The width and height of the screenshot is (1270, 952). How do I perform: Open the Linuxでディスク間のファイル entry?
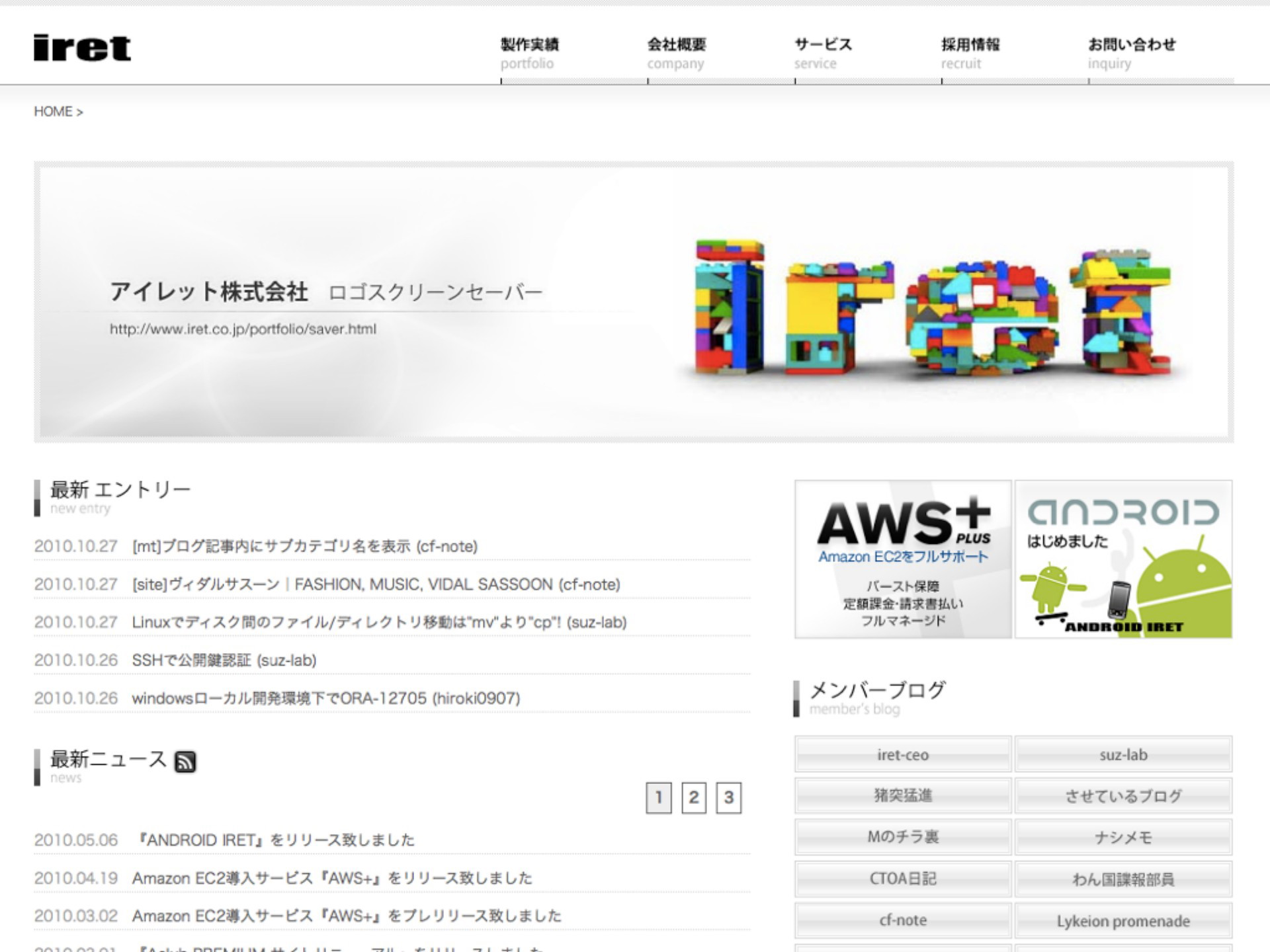click(x=380, y=622)
